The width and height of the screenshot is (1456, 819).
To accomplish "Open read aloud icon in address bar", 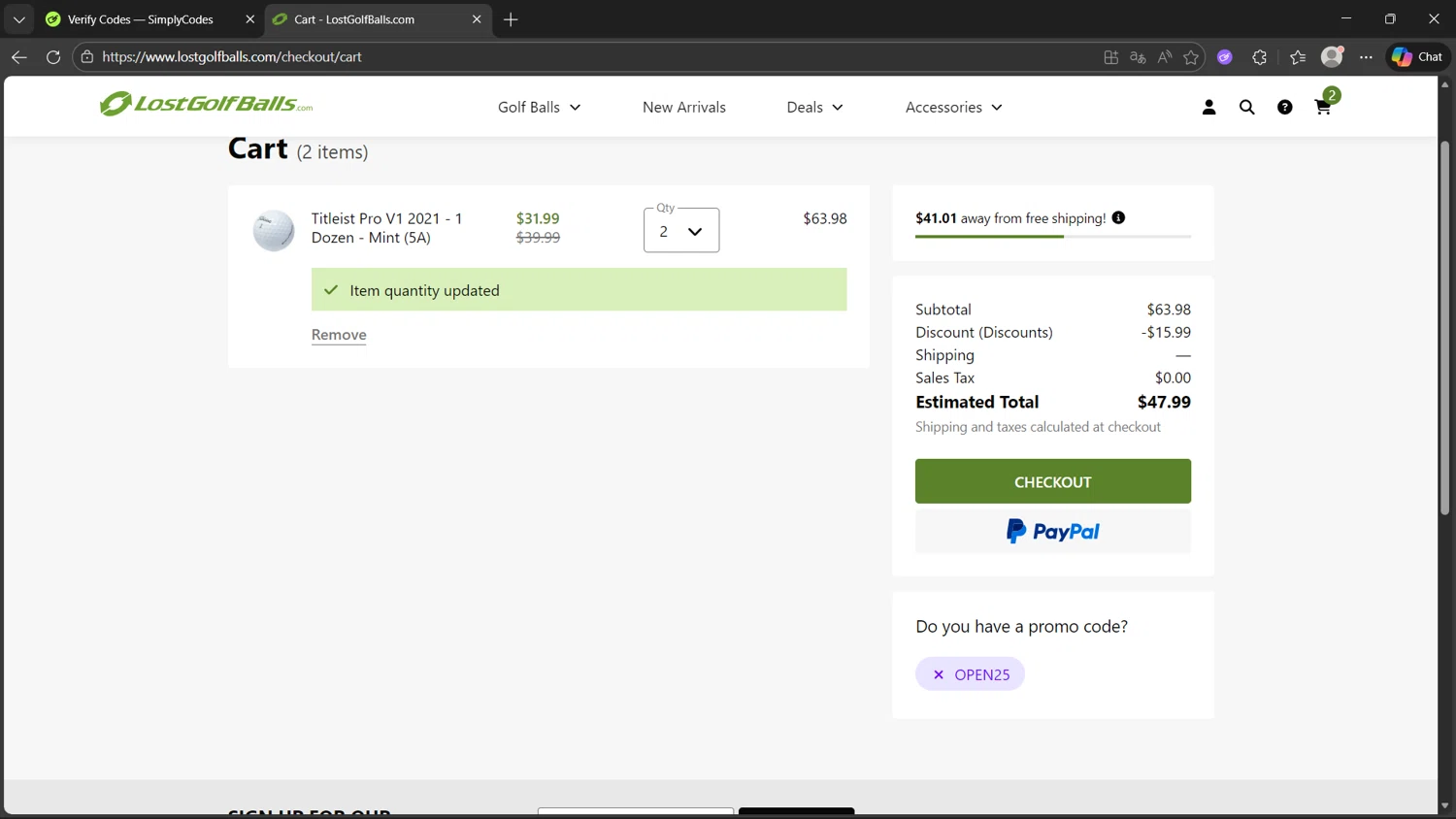I will [1165, 57].
